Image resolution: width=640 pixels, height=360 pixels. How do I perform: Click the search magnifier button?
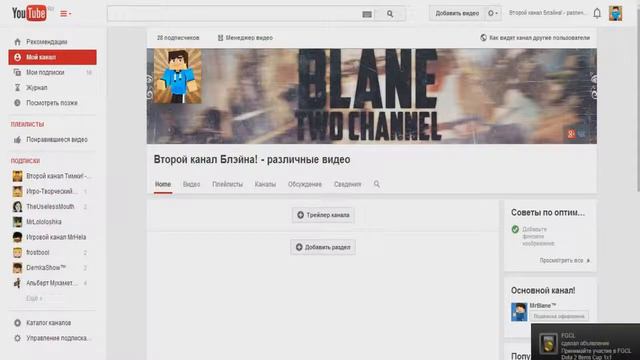(390, 14)
